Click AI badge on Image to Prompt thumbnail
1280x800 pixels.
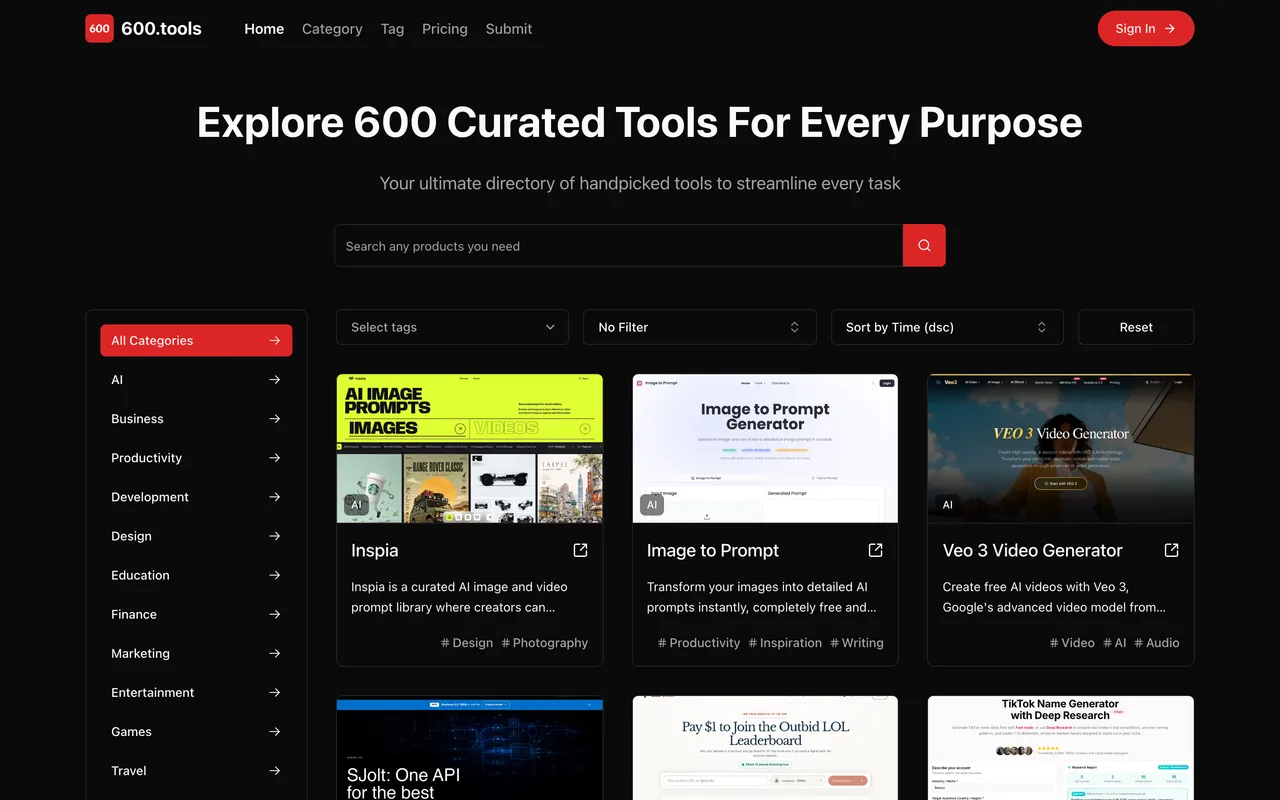(x=652, y=505)
